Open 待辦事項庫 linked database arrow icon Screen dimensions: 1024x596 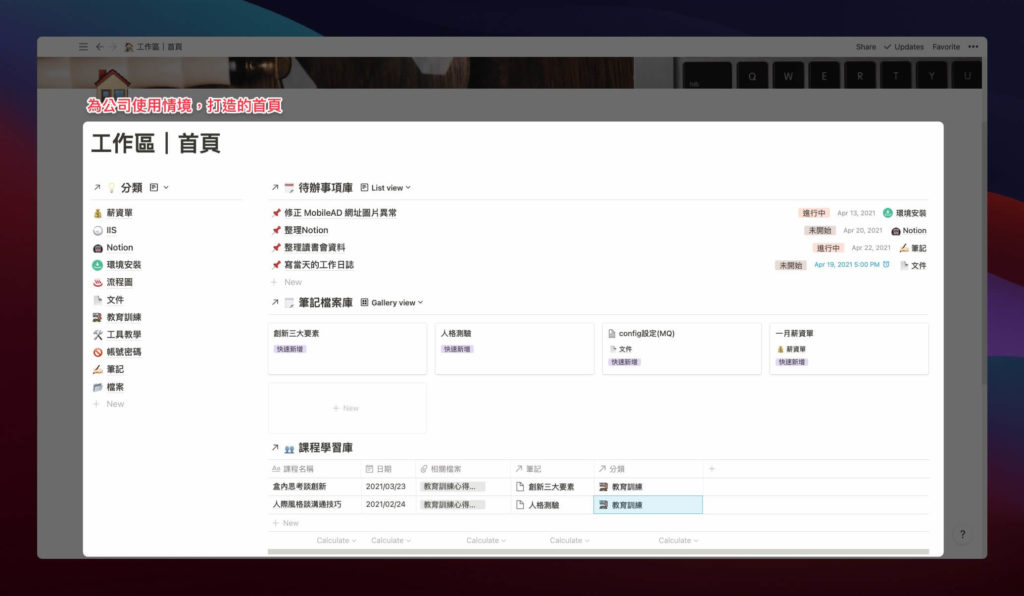tap(275, 187)
